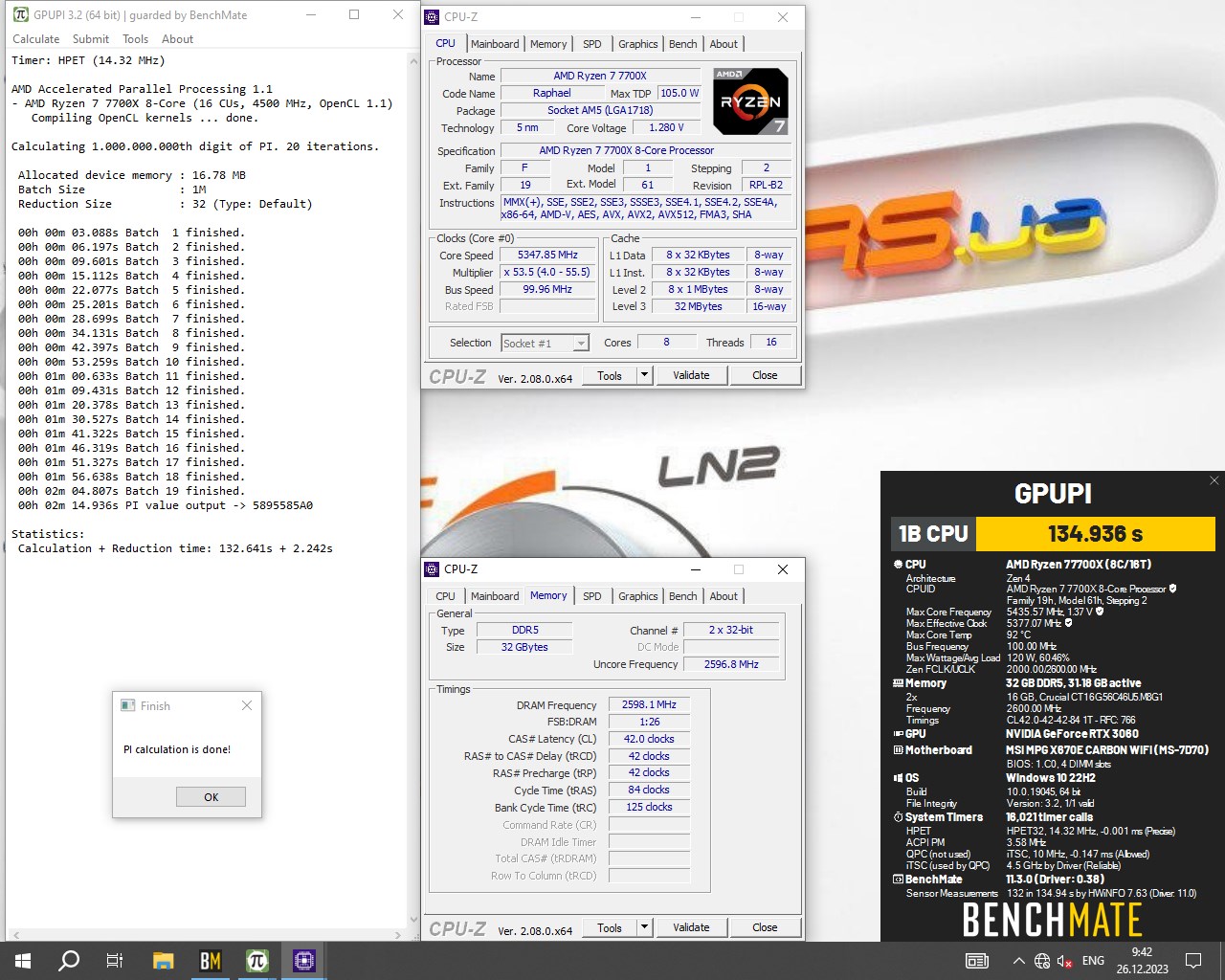Screen dimensions: 1225x980
Task: Open SPD tab in top CPU-Z window
Action: [592, 44]
